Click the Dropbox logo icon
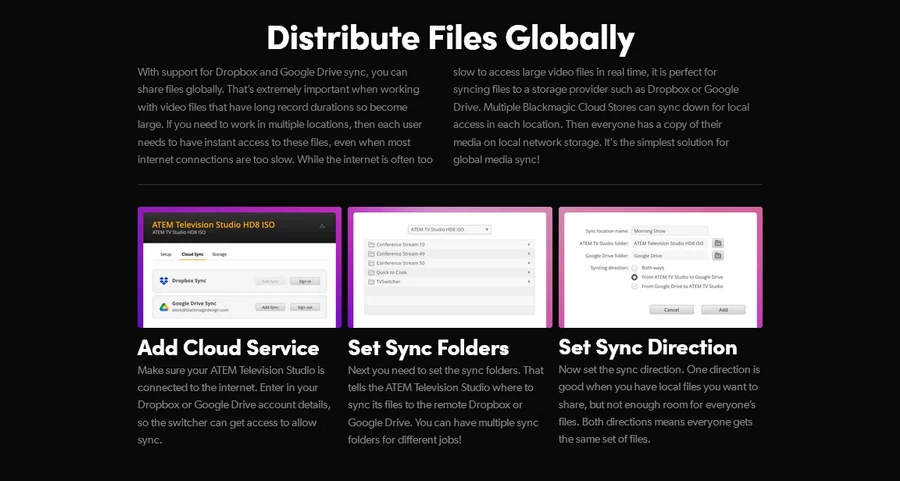The image size is (900, 481). [x=164, y=281]
